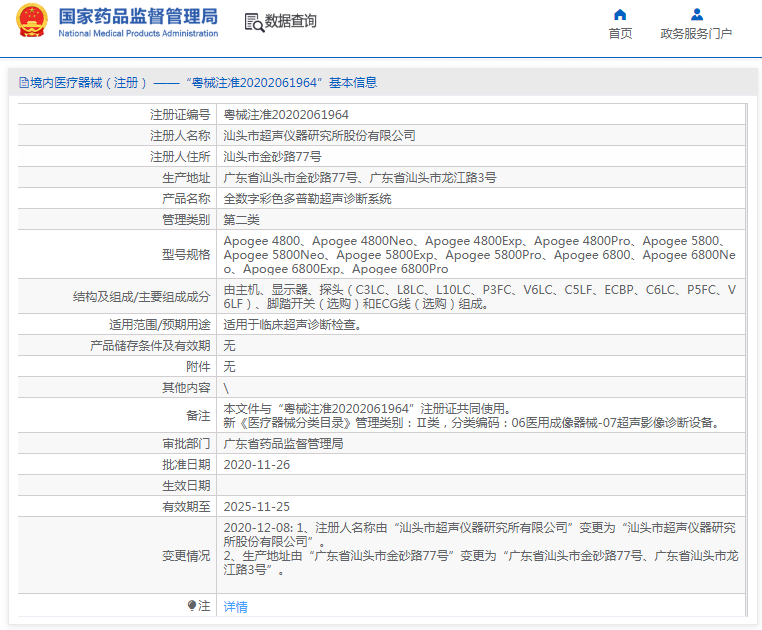
Task: Click the 型号规格 label
Action: (186, 255)
